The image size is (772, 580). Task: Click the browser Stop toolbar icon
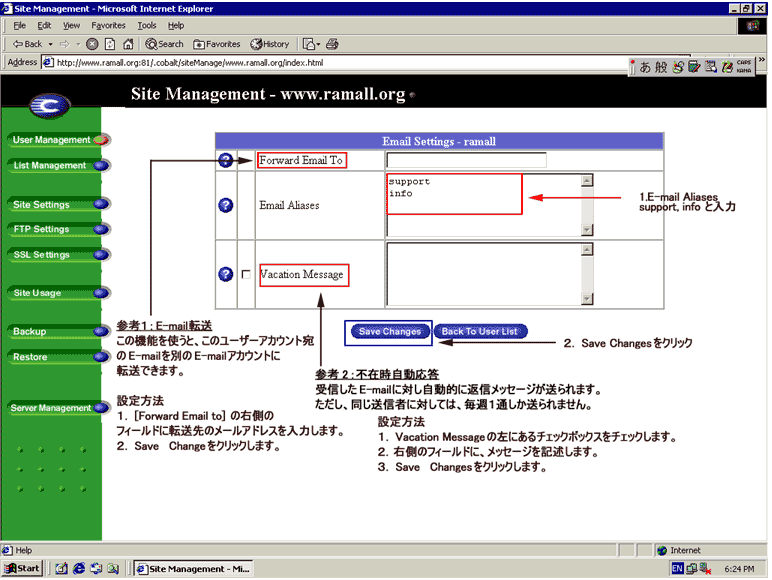[x=92, y=44]
